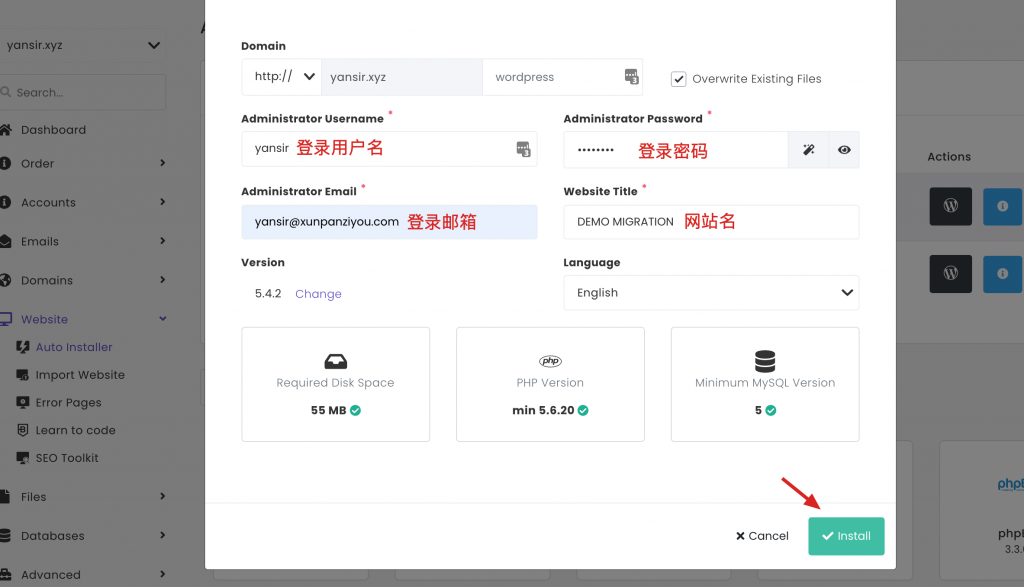Click the magic wand password generator icon
Screen dimensions: 1024x587
coord(808,150)
